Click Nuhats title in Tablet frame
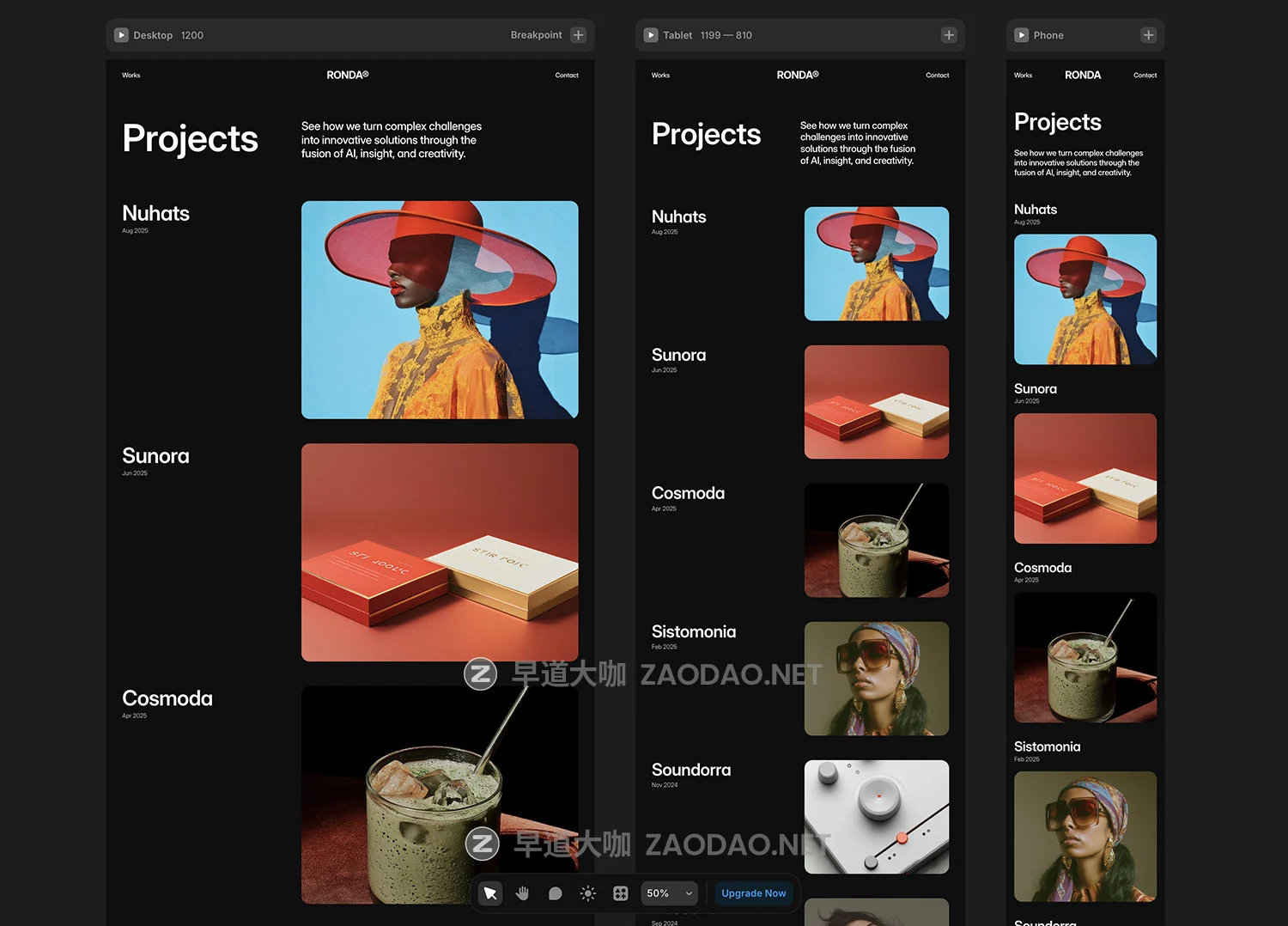The image size is (1288, 926). 678,217
